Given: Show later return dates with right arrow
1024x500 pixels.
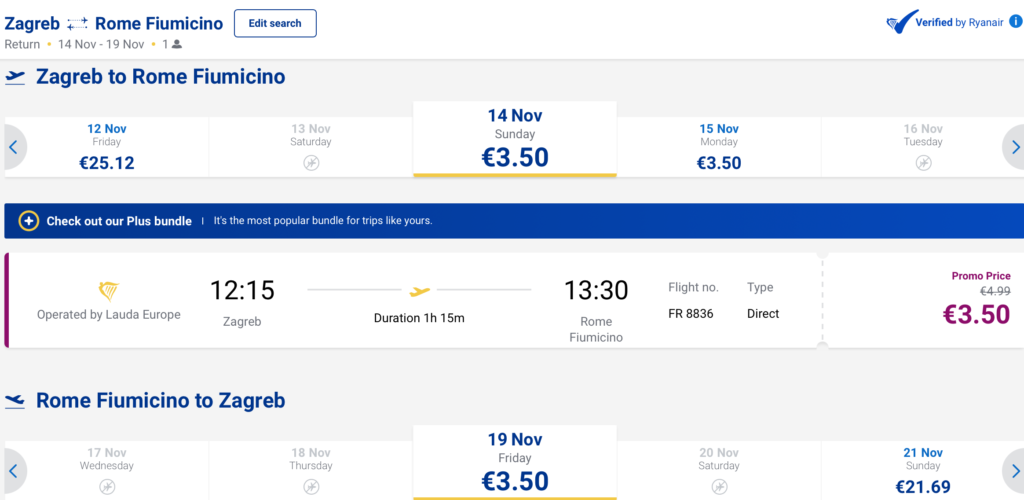Looking at the screenshot, I should (1014, 470).
